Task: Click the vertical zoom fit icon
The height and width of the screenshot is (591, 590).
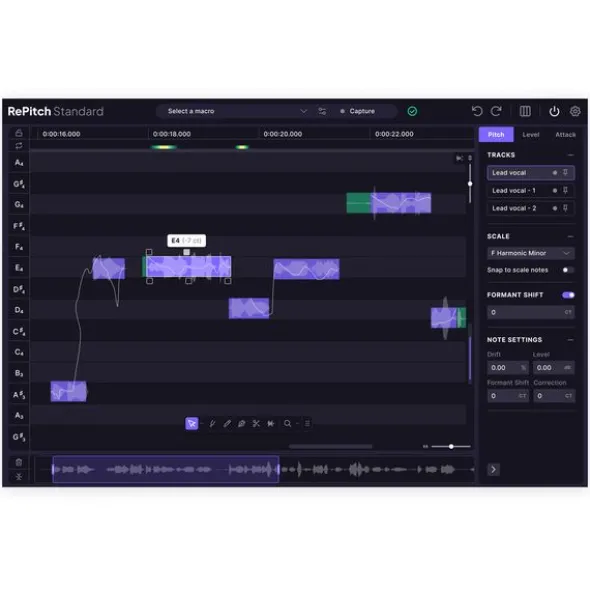Action: [470, 158]
